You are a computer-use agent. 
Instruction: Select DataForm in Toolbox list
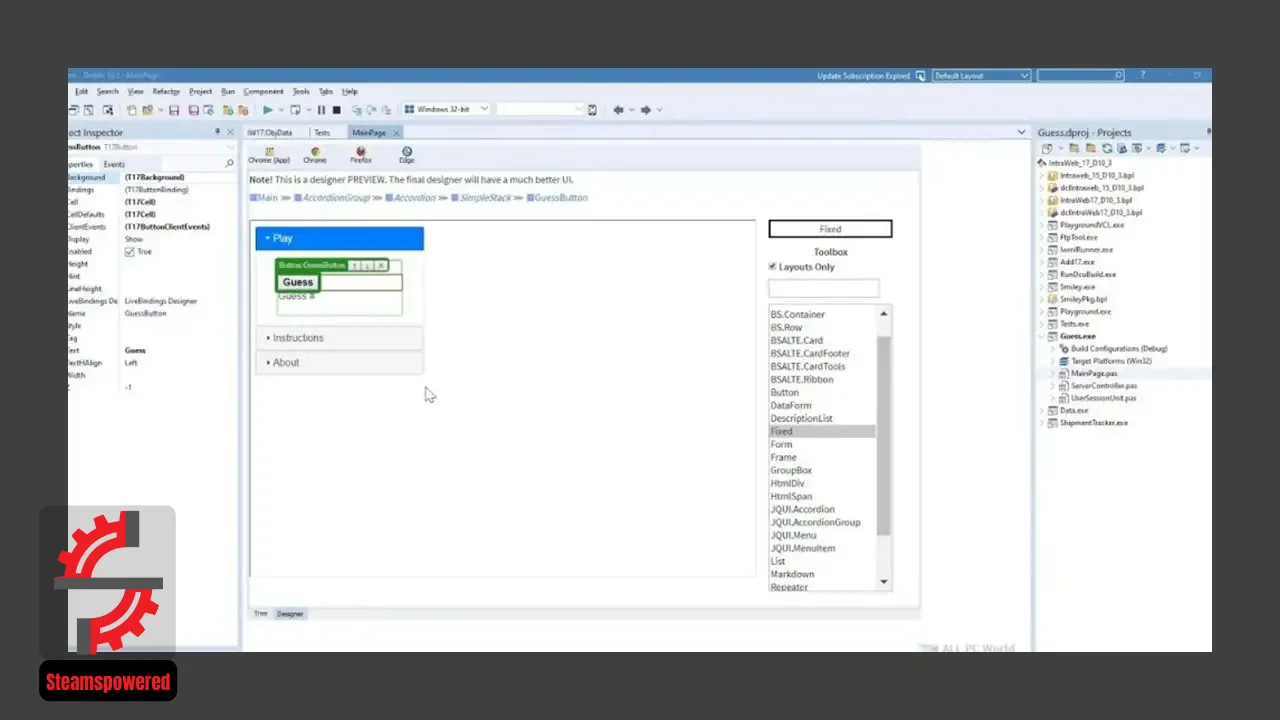pos(791,405)
